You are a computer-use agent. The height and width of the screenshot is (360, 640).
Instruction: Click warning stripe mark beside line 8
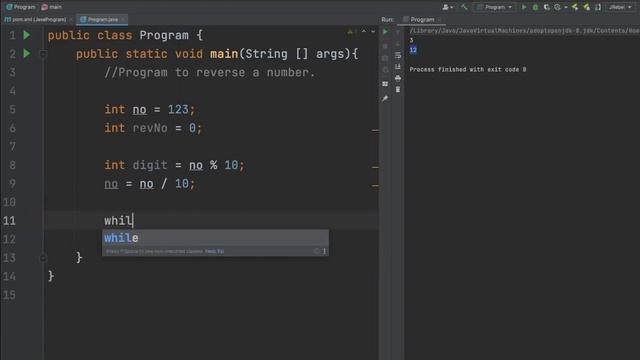point(375,167)
